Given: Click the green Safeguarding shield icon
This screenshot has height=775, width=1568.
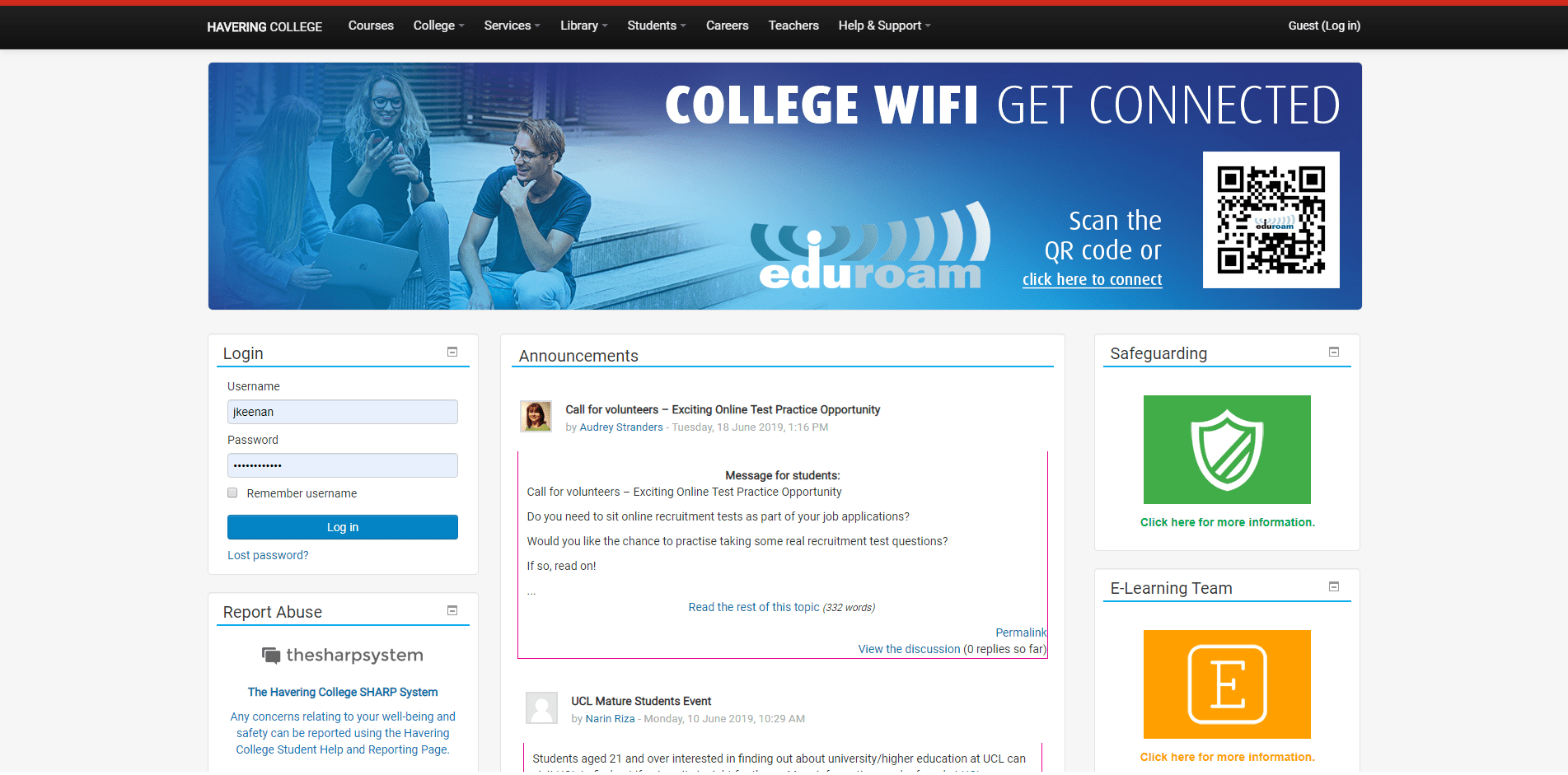Looking at the screenshot, I should pyautogui.click(x=1227, y=450).
